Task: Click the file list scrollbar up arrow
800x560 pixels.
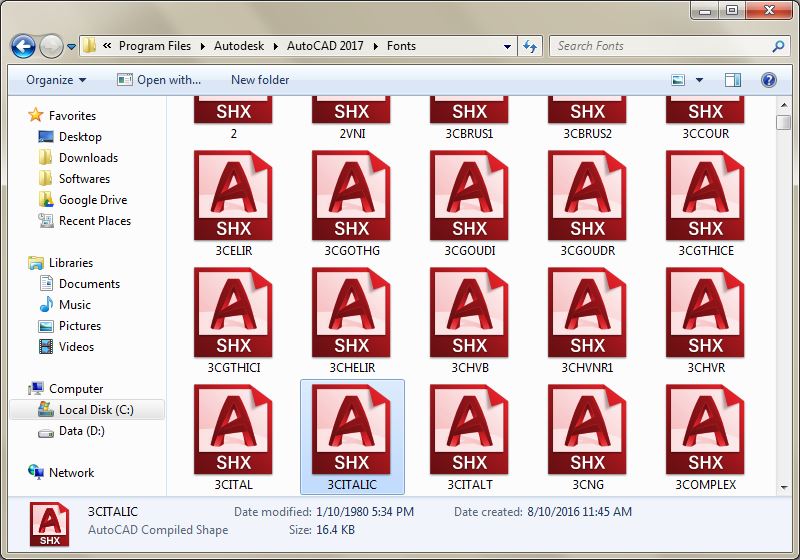Action: (x=784, y=105)
